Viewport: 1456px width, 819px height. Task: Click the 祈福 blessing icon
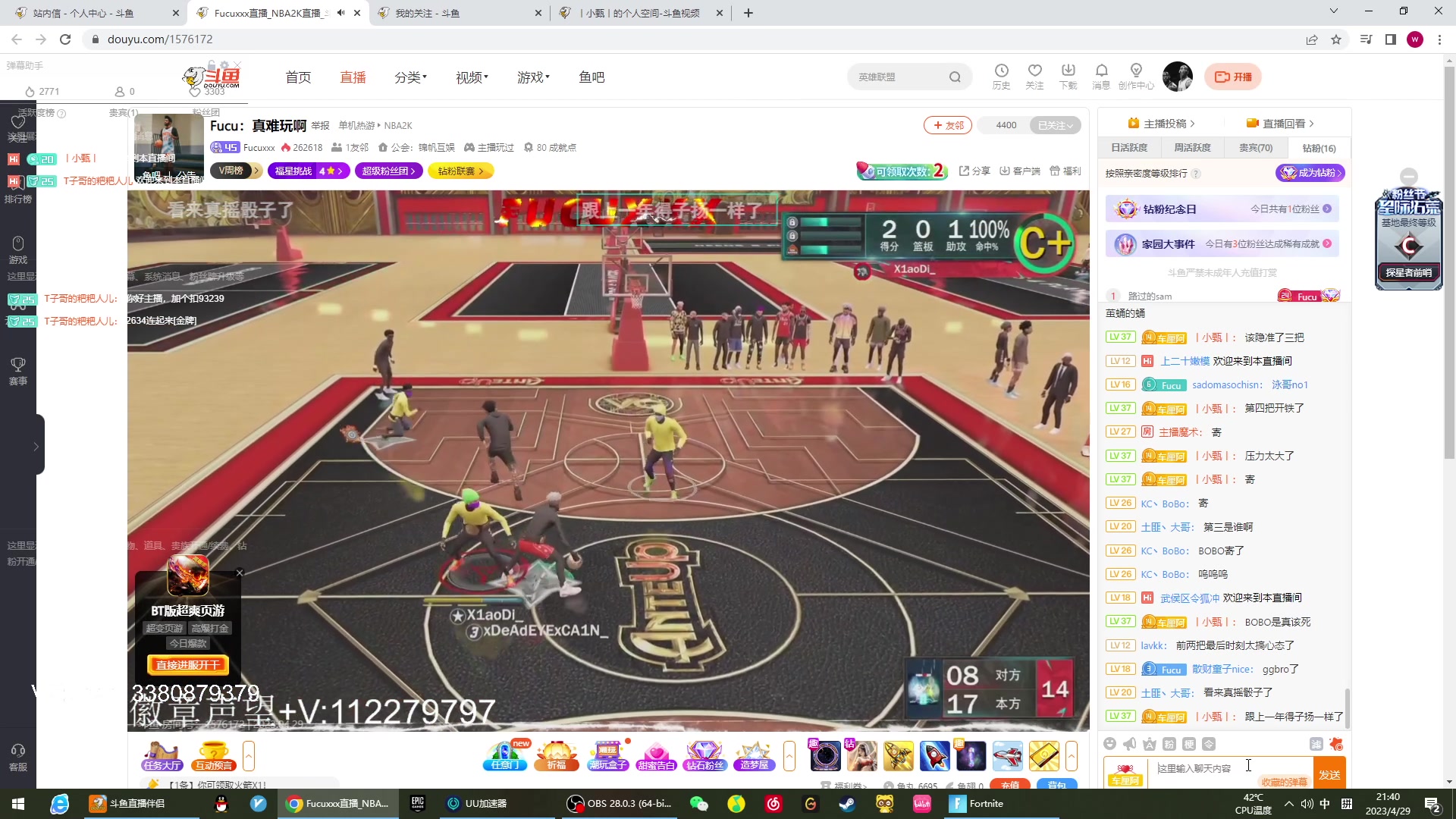[557, 756]
